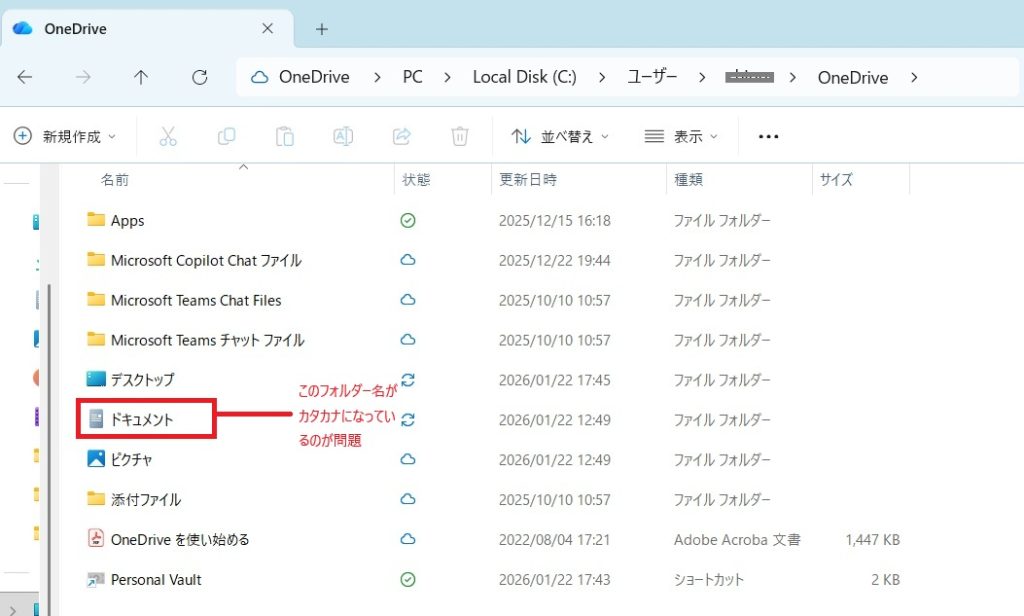
Task: Open the 新規作成 dropdown
Action: coord(65,136)
